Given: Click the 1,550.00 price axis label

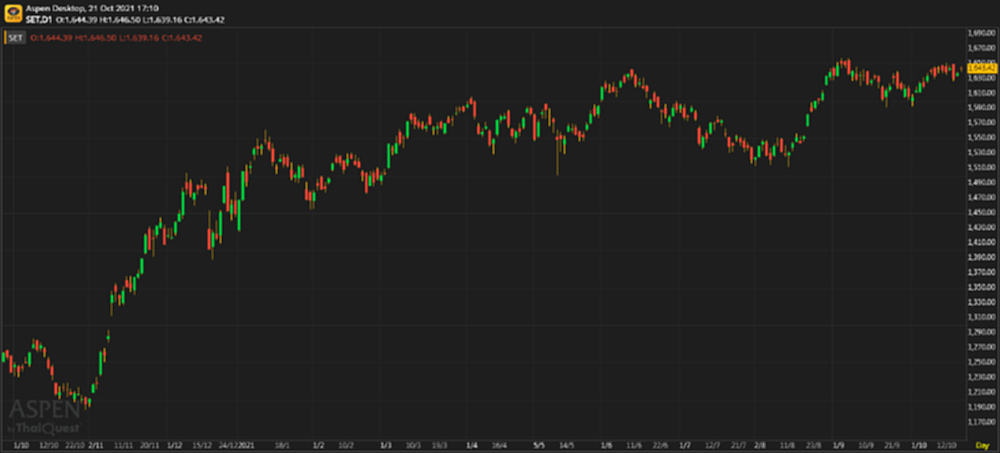Looking at the screenshot, I should (x=982, y=137).
